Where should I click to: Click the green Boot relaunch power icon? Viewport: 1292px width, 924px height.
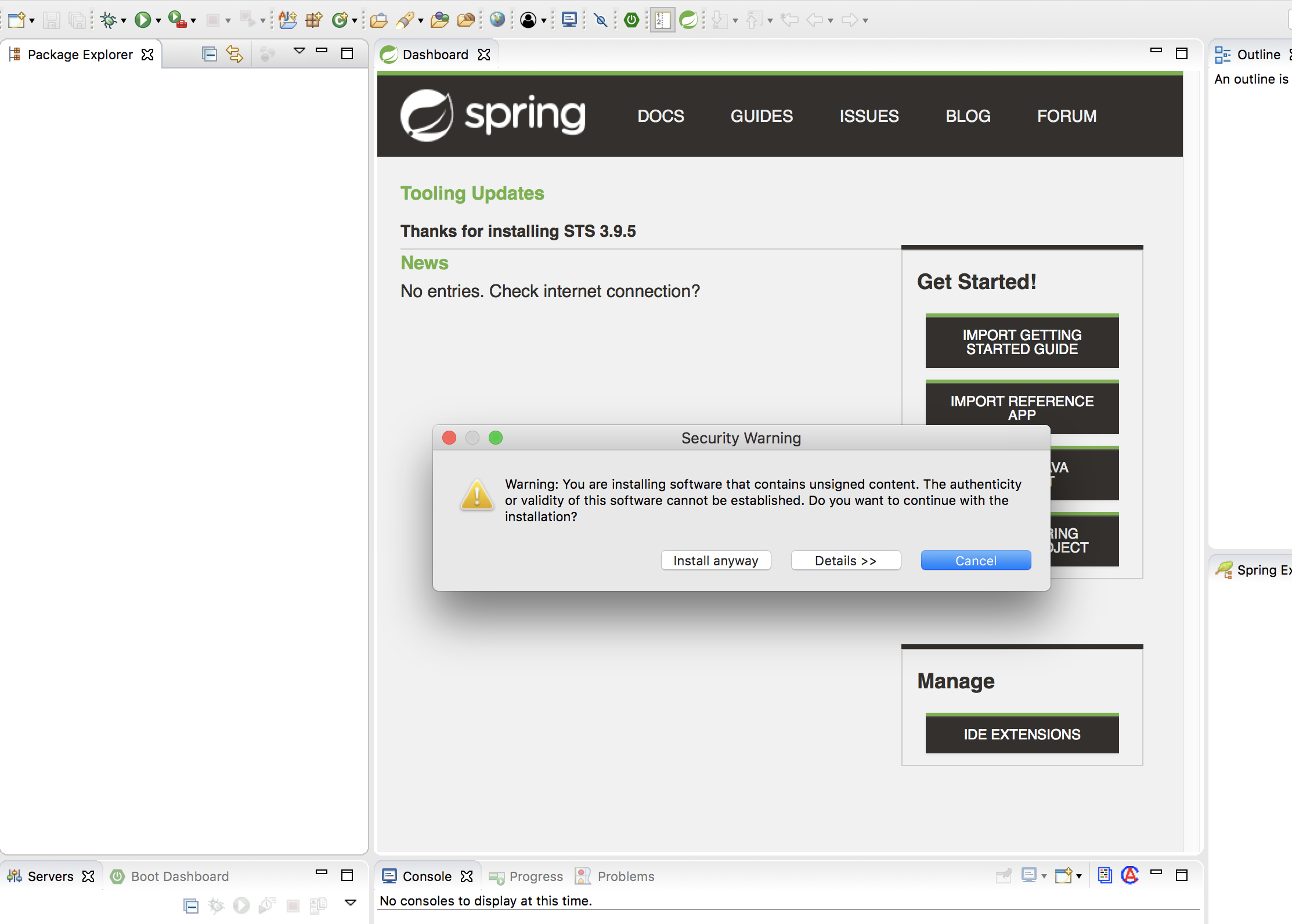click(631, 20)
